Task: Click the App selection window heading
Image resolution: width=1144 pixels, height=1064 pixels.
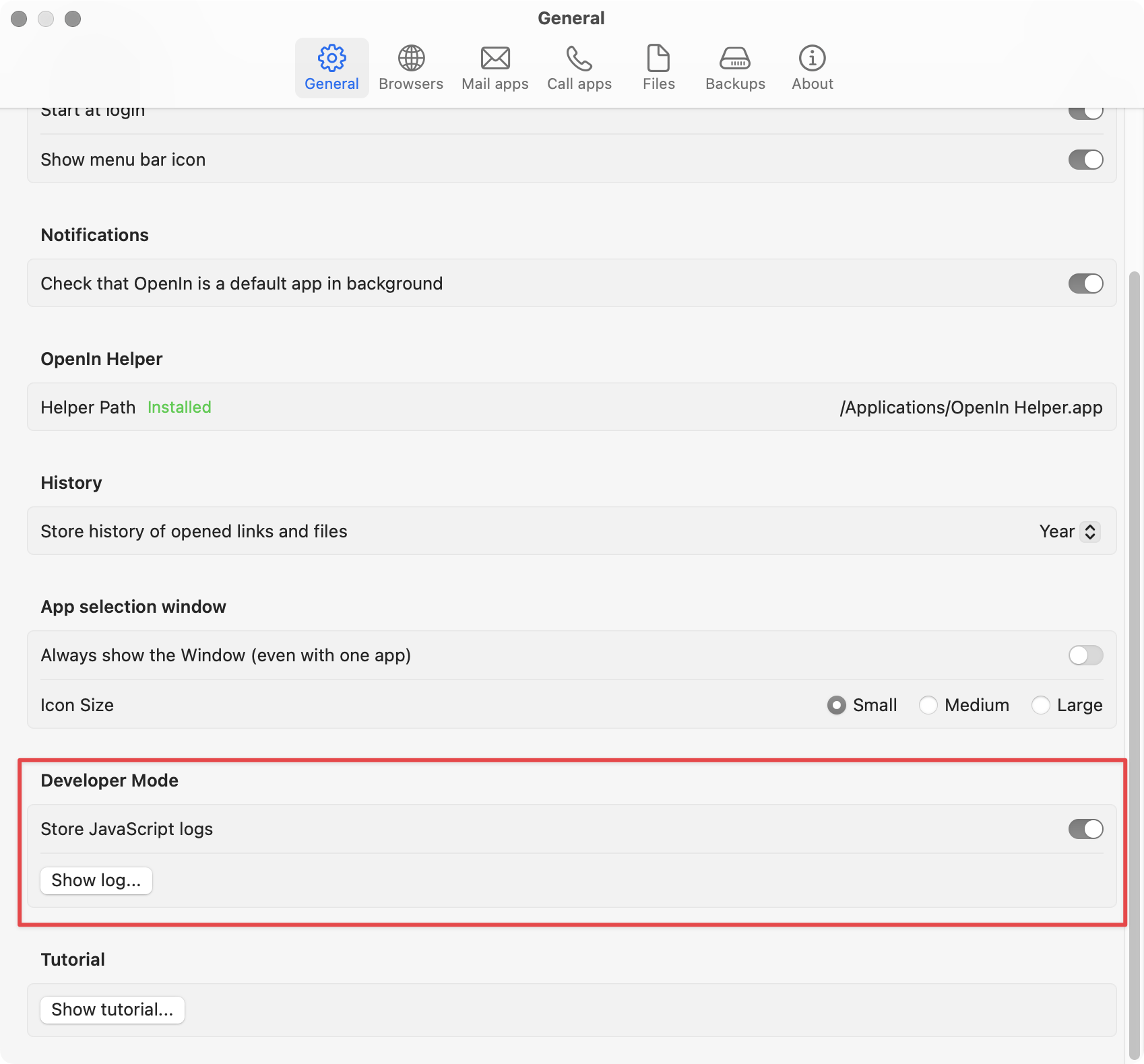Action: point(133,607)
